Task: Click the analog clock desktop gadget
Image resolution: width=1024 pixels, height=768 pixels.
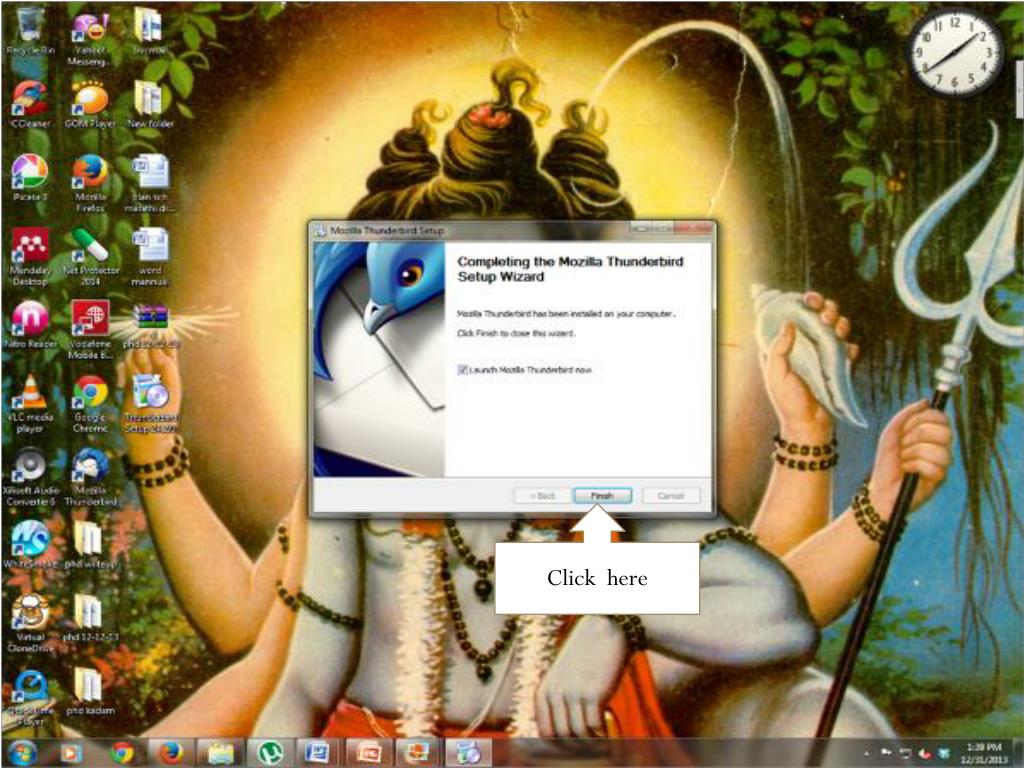Action: click(x=955, y=54)
